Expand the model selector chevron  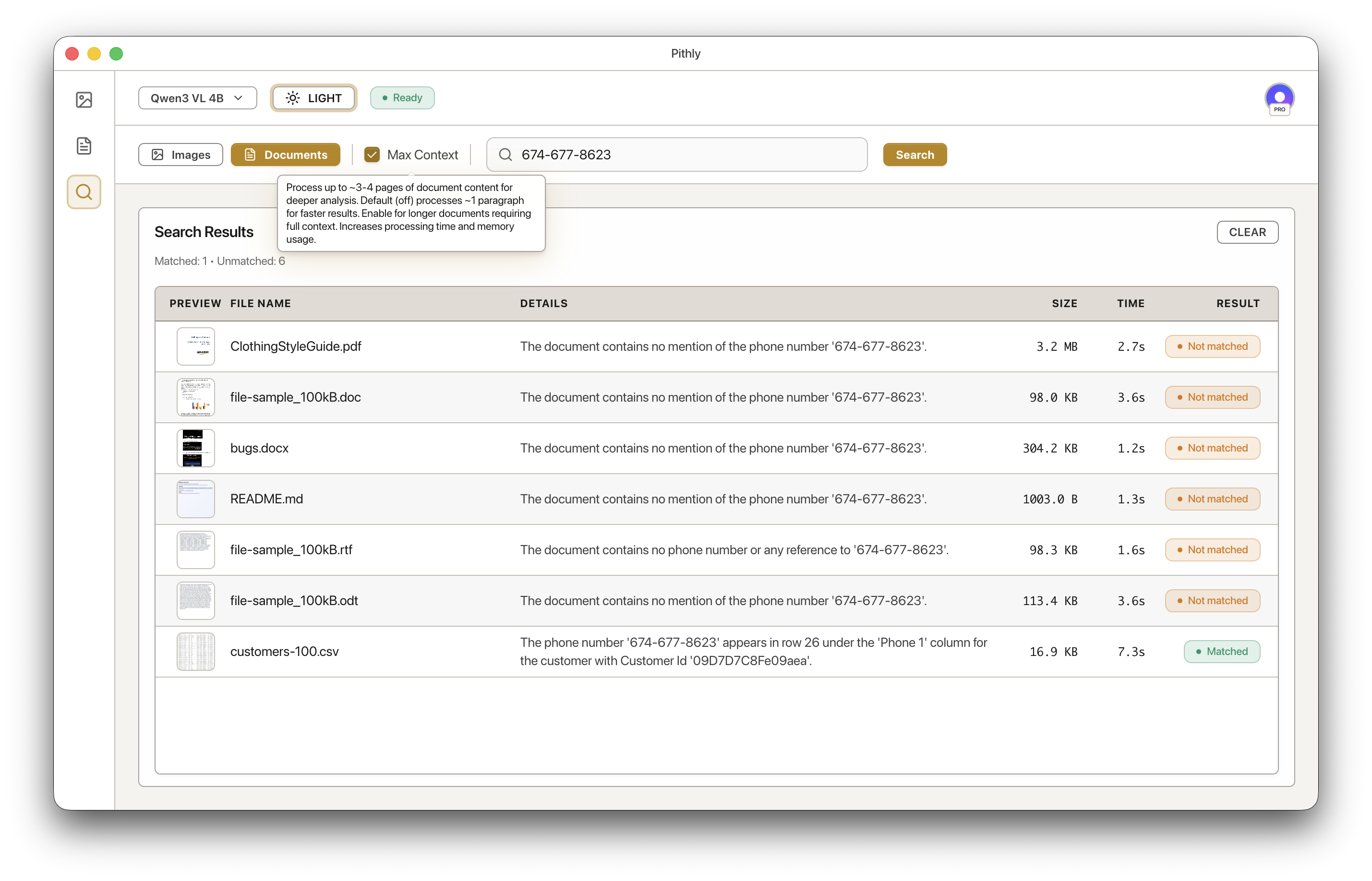tap(239, 98)
